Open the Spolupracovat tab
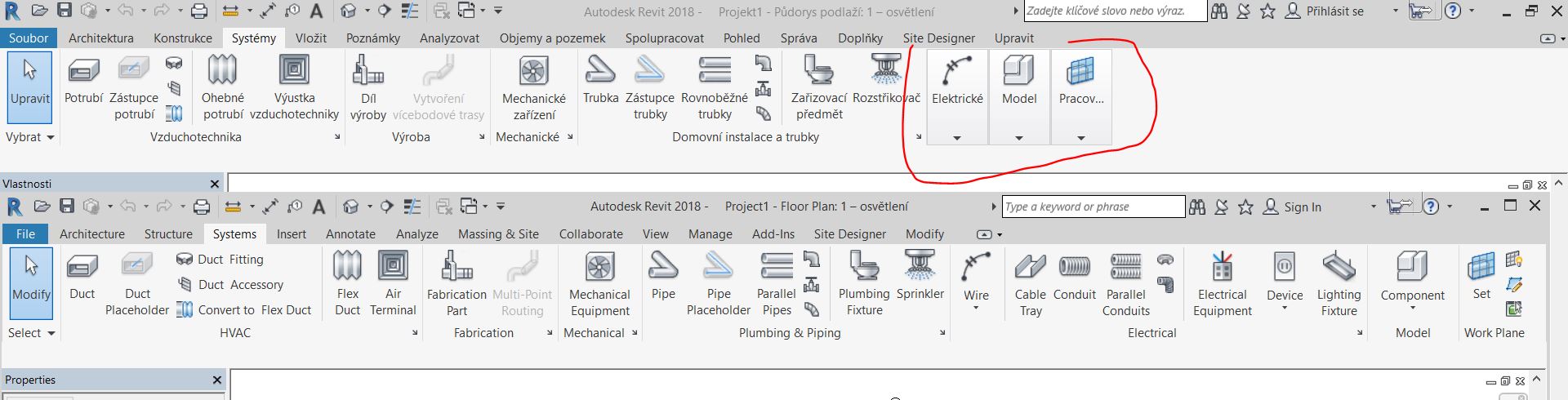Image resolution: width=1568 pixels, height=400 pixels. click(x=665, y=38)
